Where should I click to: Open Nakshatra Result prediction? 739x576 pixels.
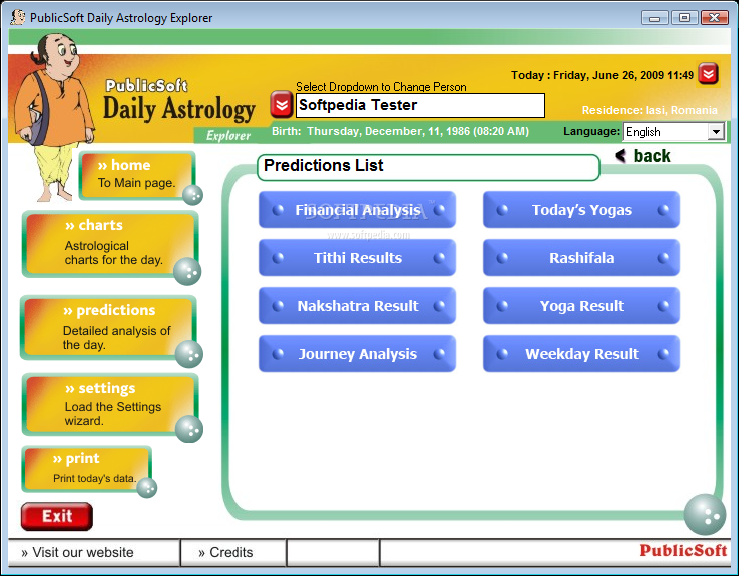tap(357, 306)
